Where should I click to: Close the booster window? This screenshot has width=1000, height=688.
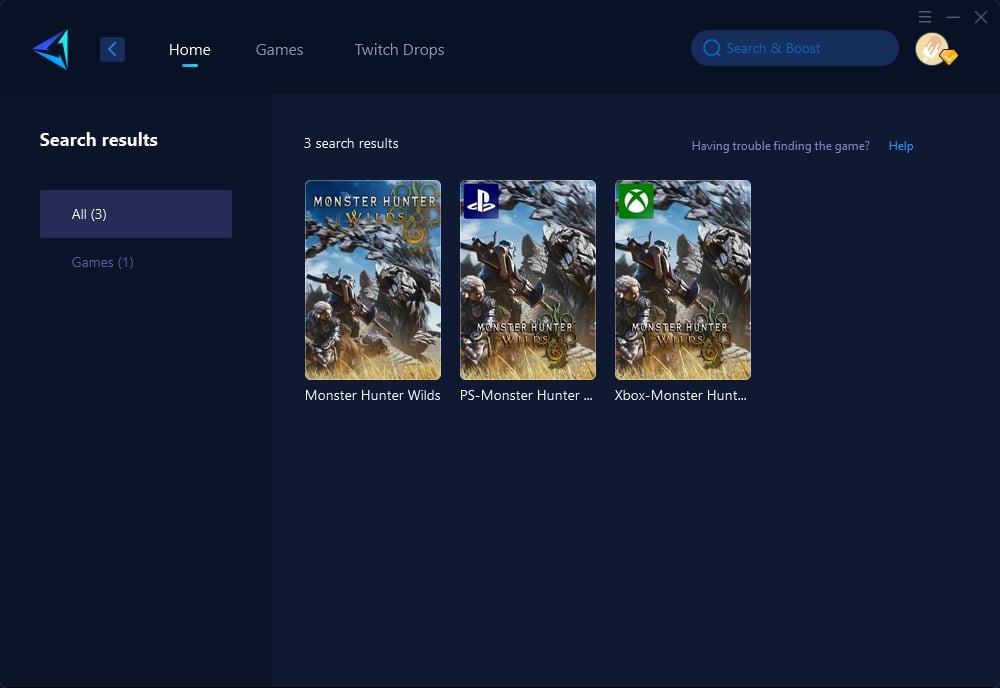point(981,17)
